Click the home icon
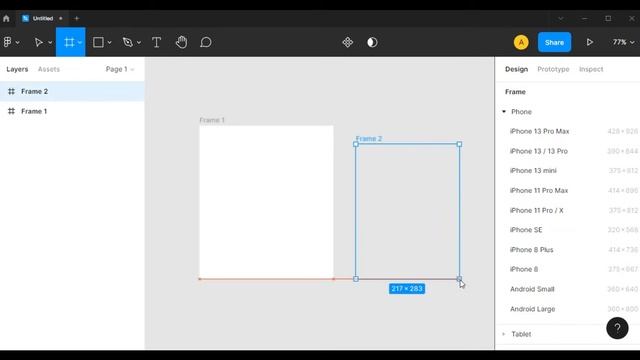640x360 pixels. click(x=6, y=18)
